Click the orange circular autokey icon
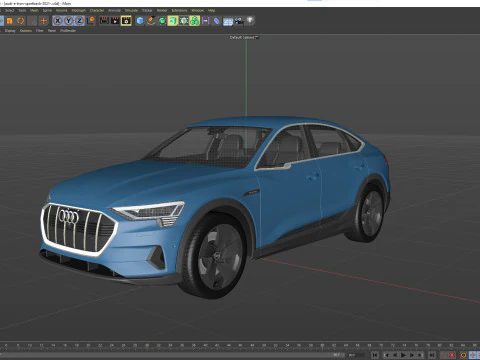 pos(463,355)
